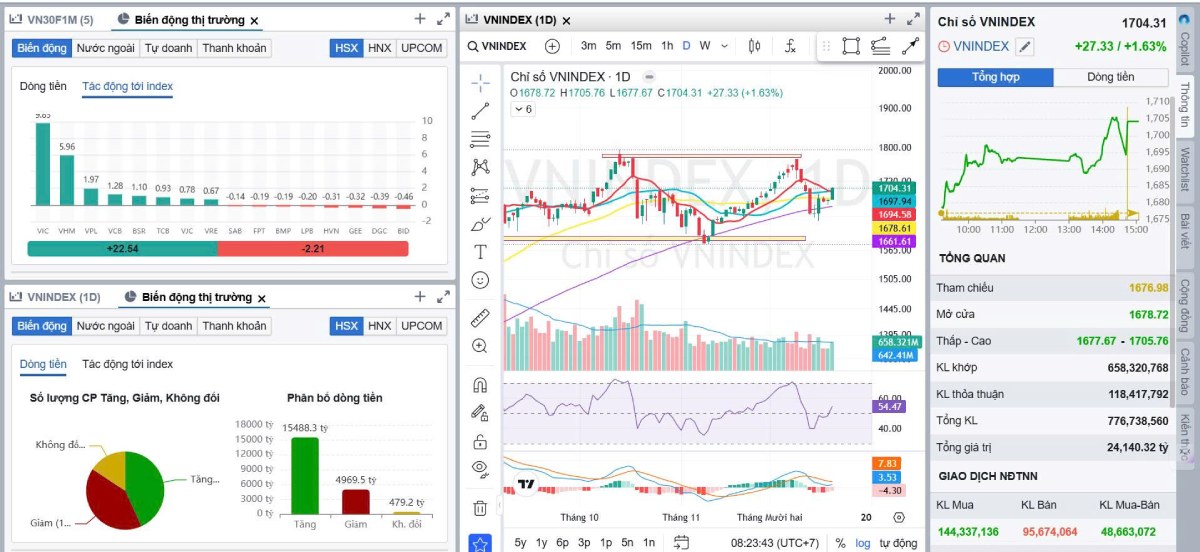Switch to Dòng tiền tab in index panel

(x=1111, y=77)
